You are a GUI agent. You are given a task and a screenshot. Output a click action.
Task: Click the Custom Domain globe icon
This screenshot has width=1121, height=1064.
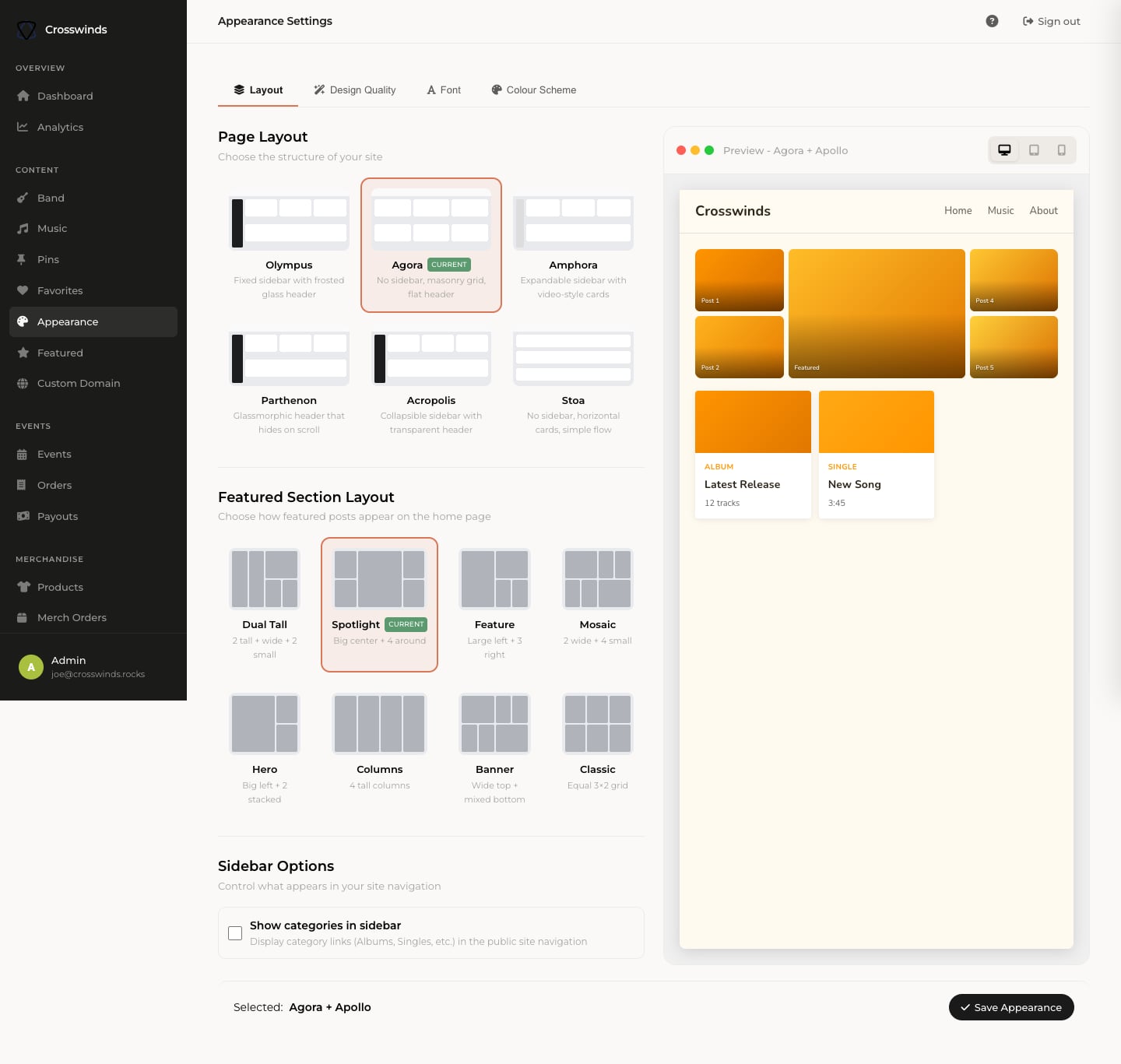coord(23,384)
